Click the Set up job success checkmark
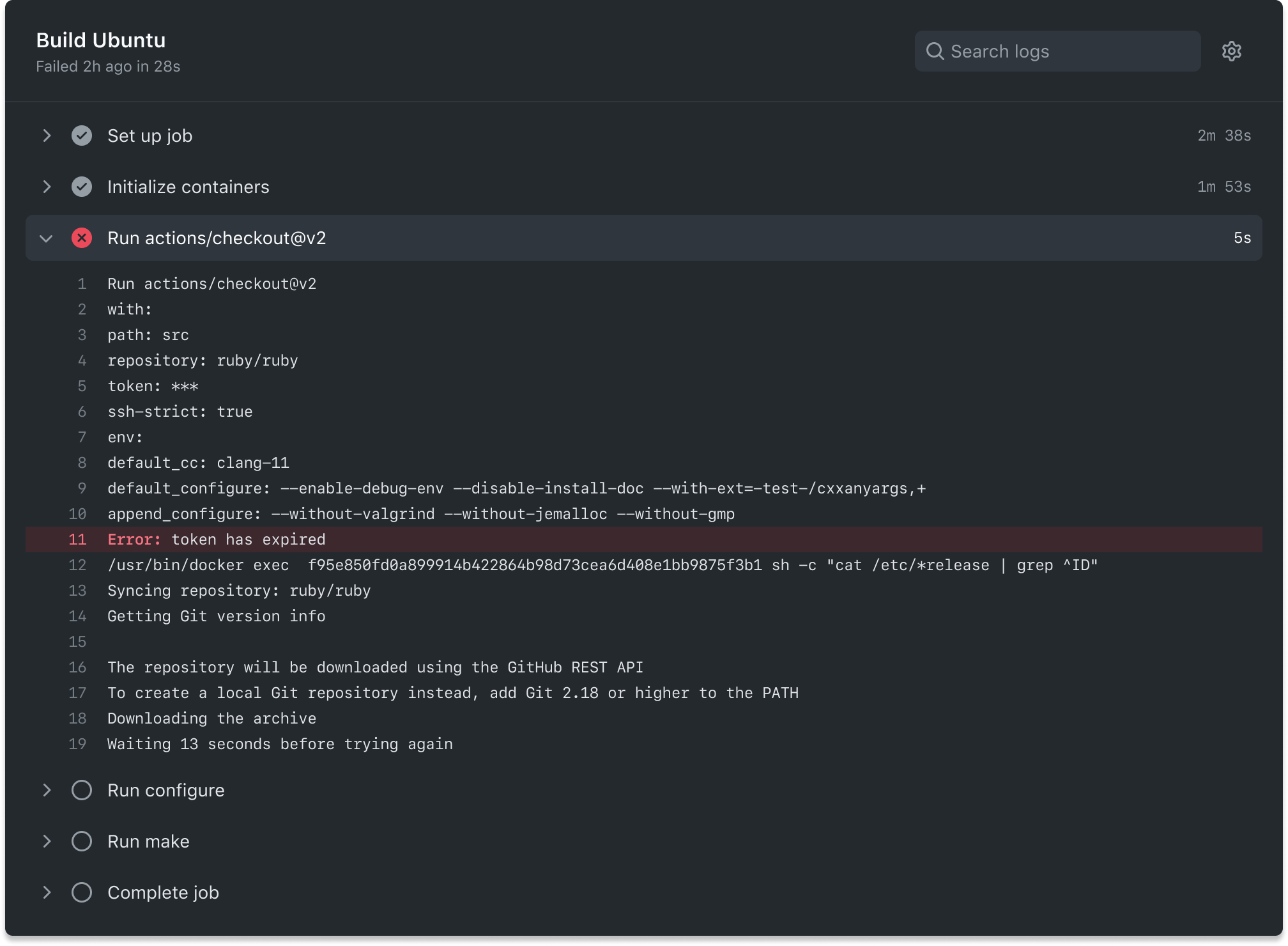1288x946 pixels. click(82, 136)
